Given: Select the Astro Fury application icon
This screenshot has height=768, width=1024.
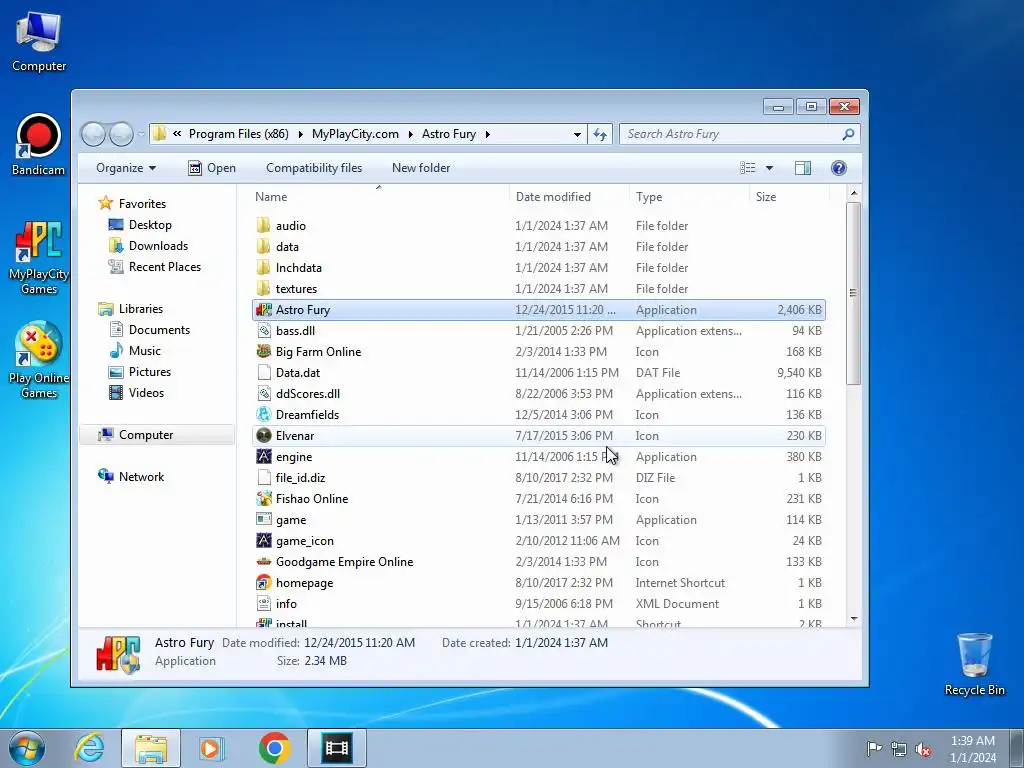Looking at the screenshot, I should (264, 310).
